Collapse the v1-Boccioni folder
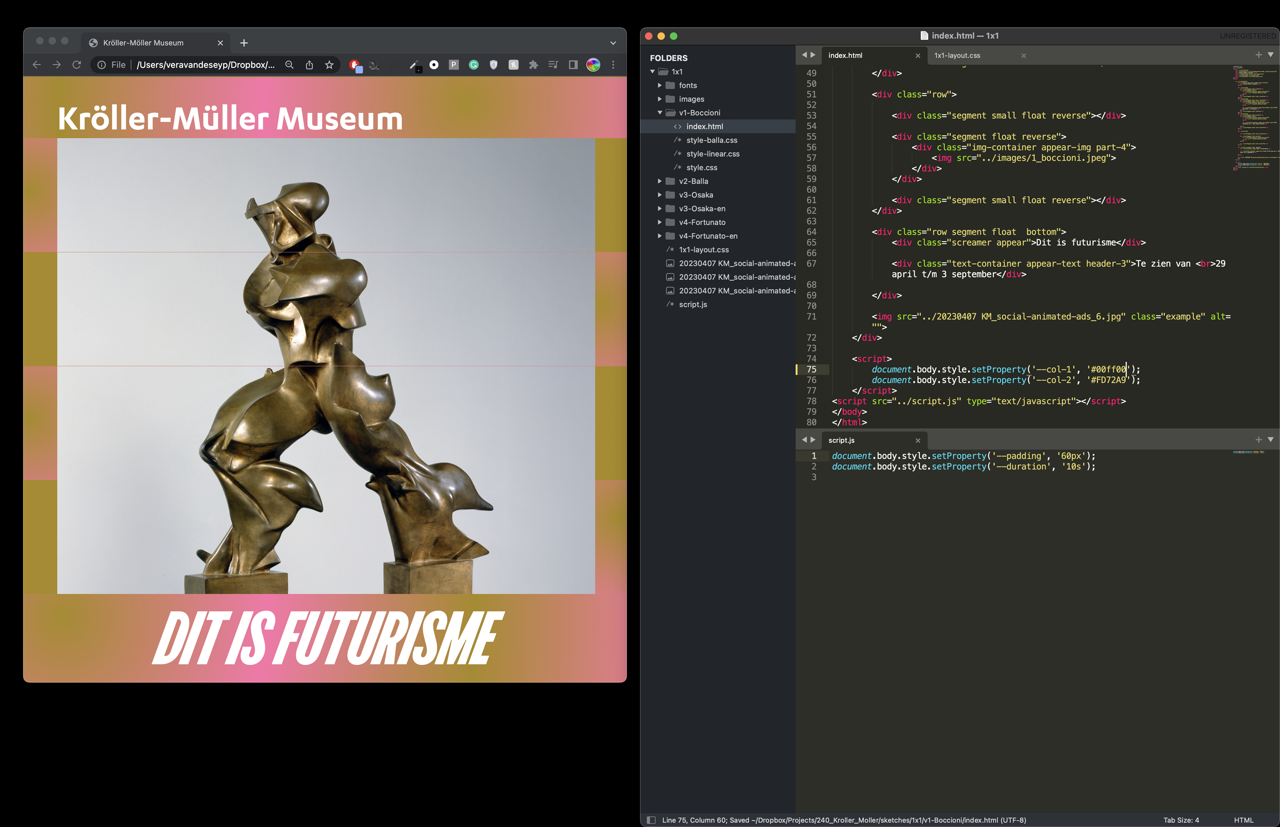This screenshot has width=1280, height=827. pyautogui.click(x=660, y=113)
